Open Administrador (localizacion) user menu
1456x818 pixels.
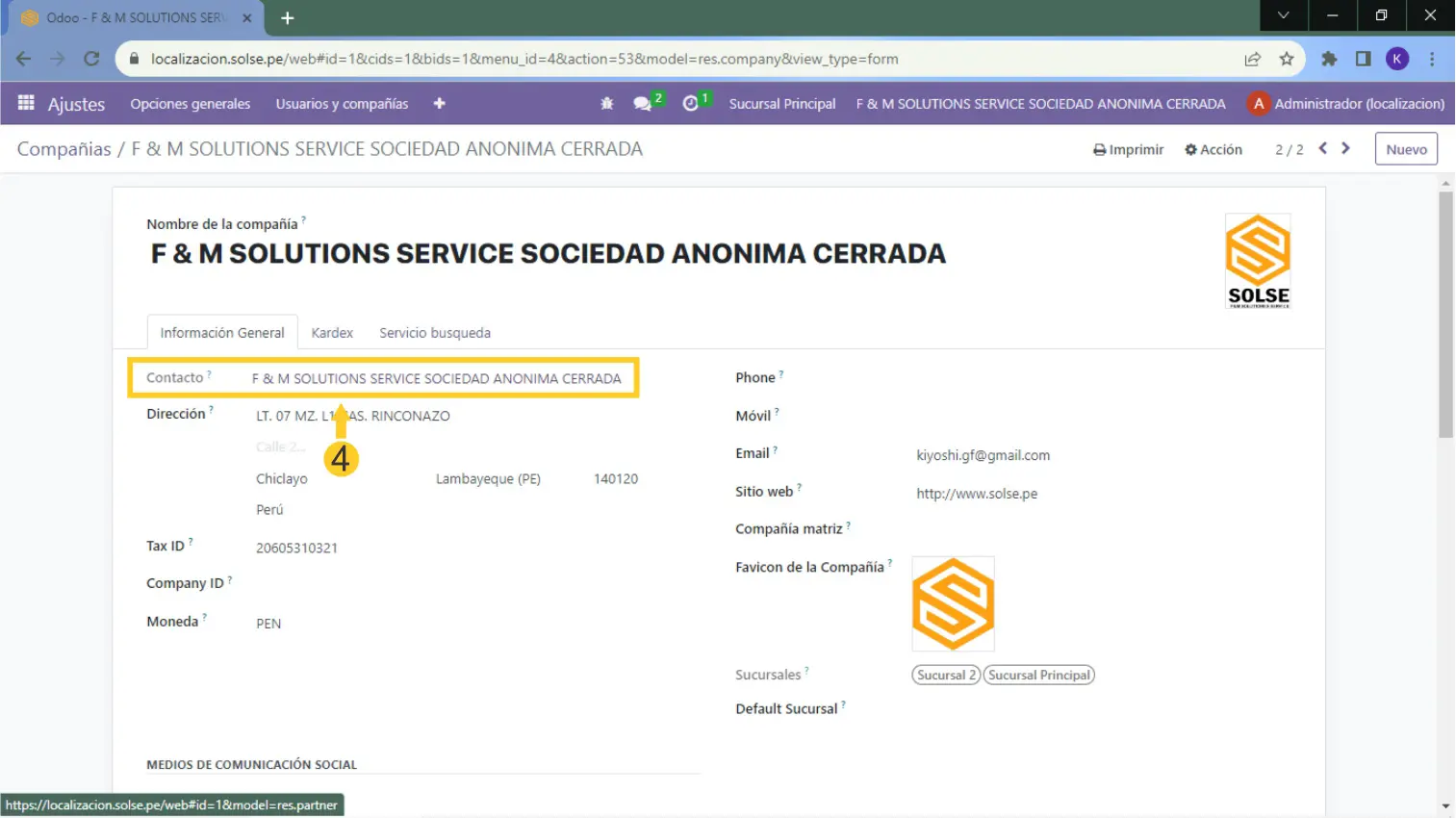coord(1346,103)
